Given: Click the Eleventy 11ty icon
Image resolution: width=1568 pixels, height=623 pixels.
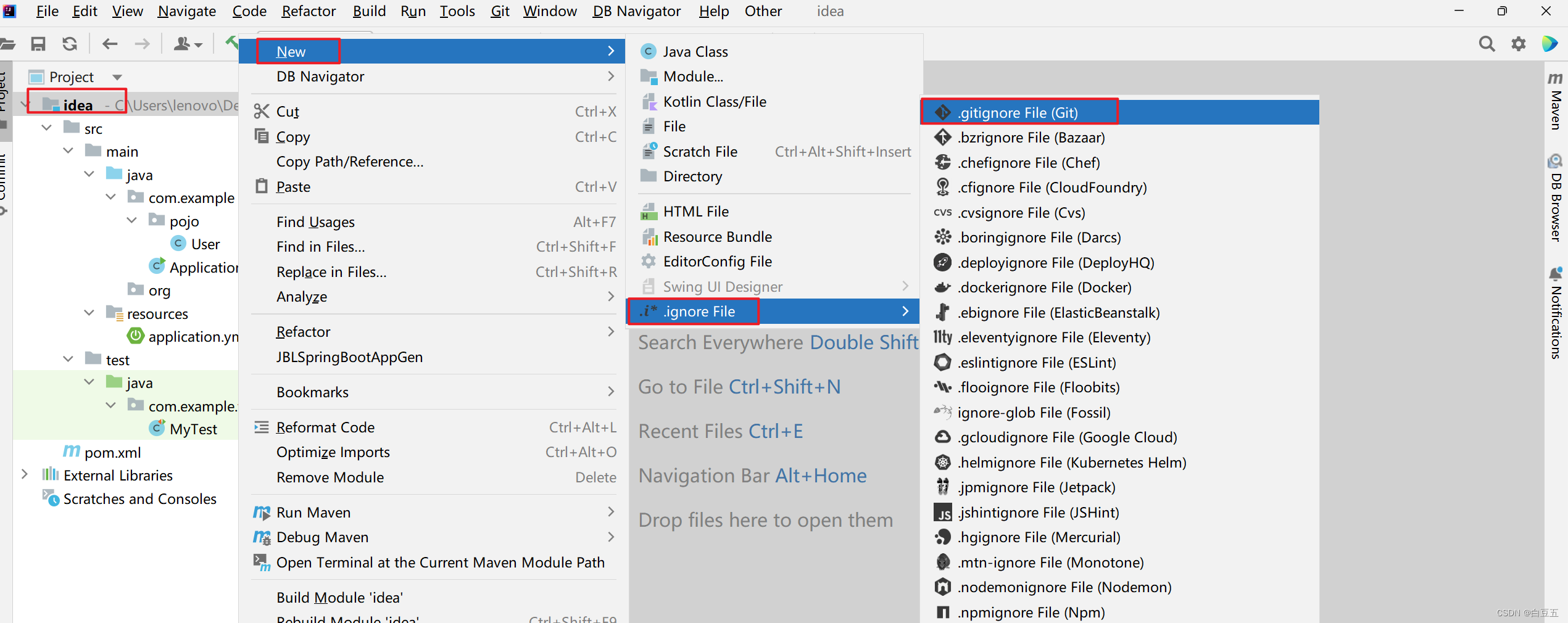Looking at the screenshot, I should coord(942,337).
